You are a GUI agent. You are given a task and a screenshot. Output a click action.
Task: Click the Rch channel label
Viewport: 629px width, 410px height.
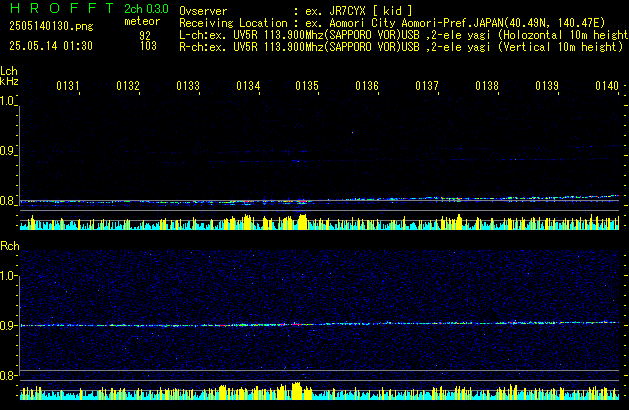click(x=10, y=246)
